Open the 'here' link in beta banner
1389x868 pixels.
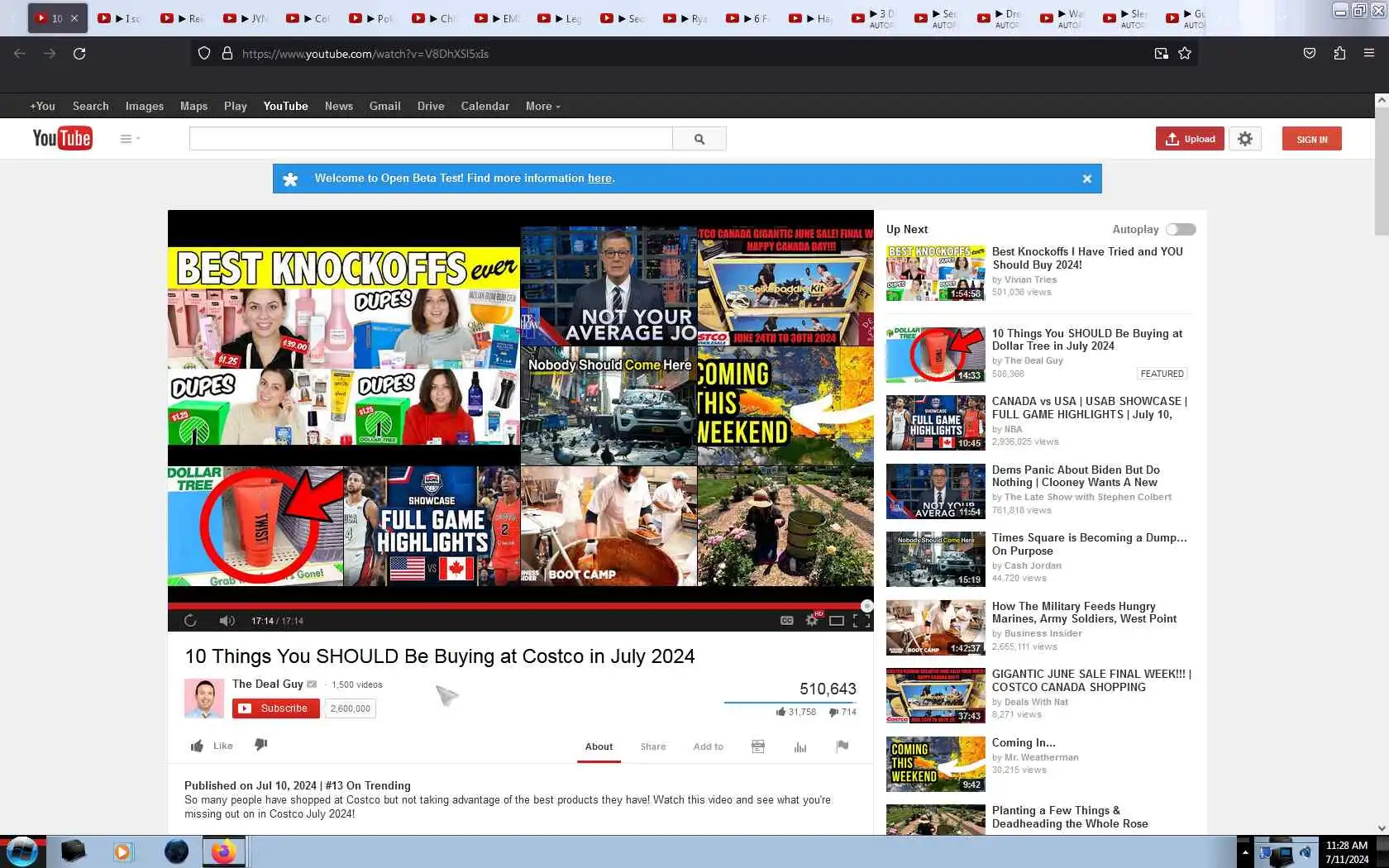pyautogui.click(x=600, y=178)
